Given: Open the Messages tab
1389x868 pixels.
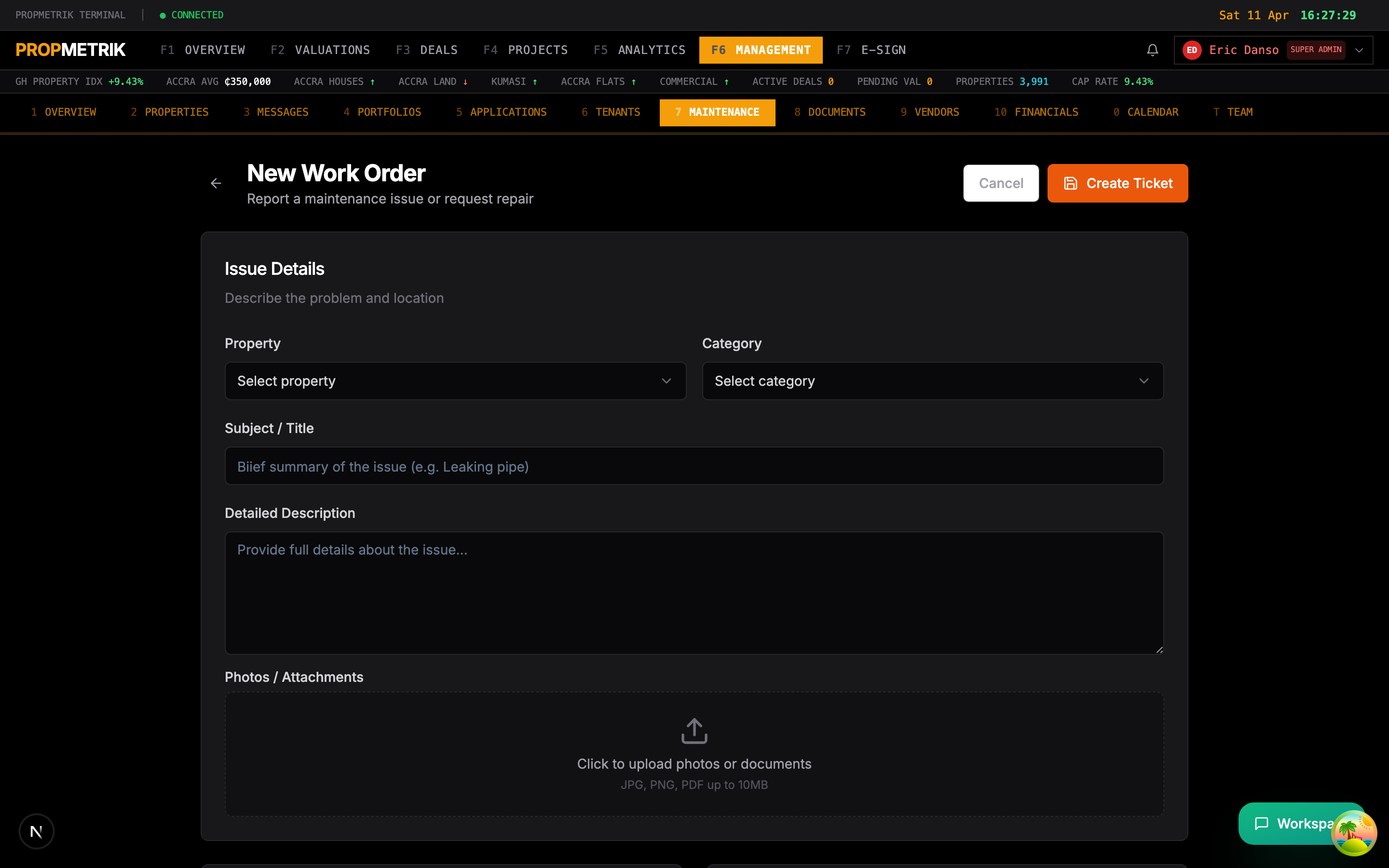Looking at the screenshot, I should pos(275,112).
